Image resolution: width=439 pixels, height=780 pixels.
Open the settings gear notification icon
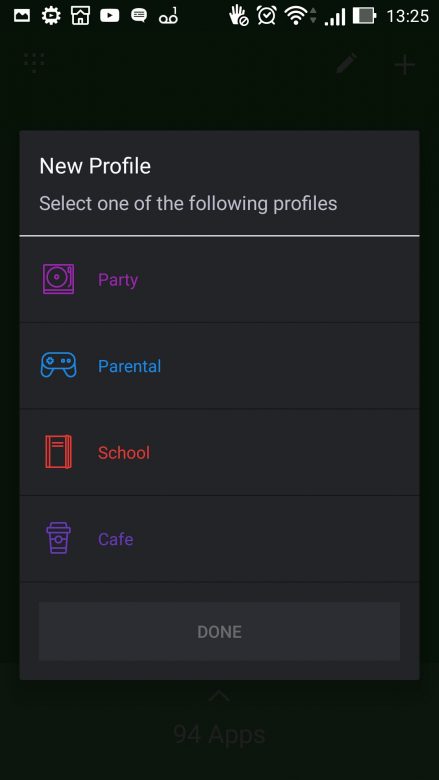50,16
